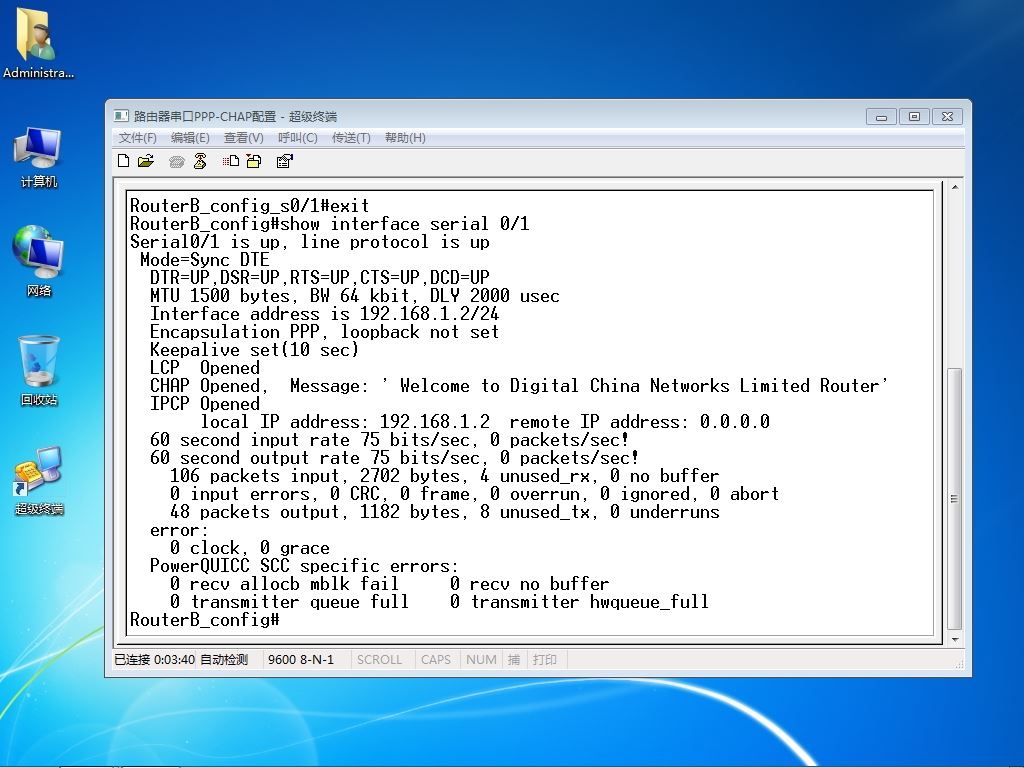
Task: Click the 'MTU 1500 bytes' line
Action: pos(355,296)
